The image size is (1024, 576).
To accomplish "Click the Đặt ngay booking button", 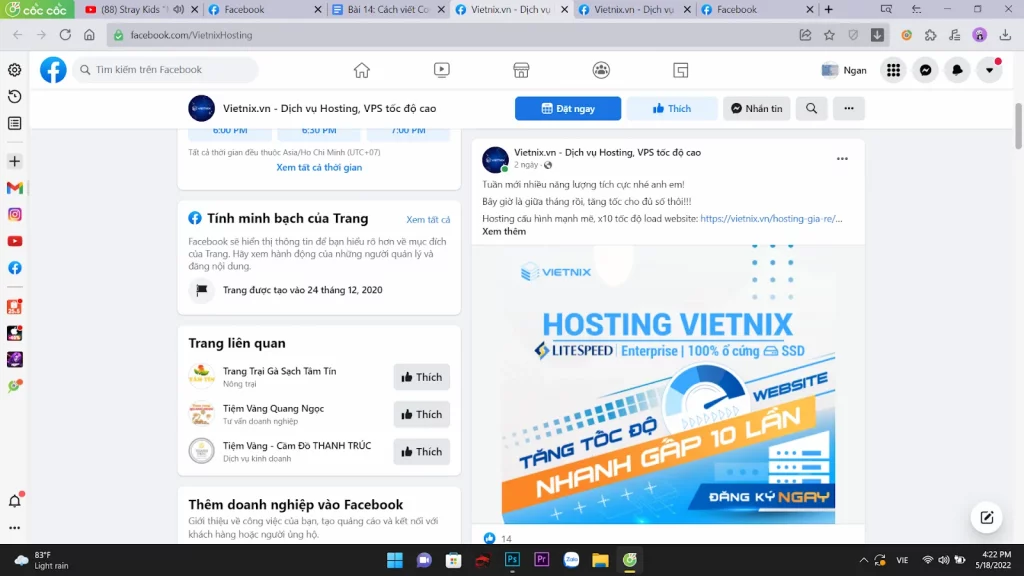I will 568,108.
